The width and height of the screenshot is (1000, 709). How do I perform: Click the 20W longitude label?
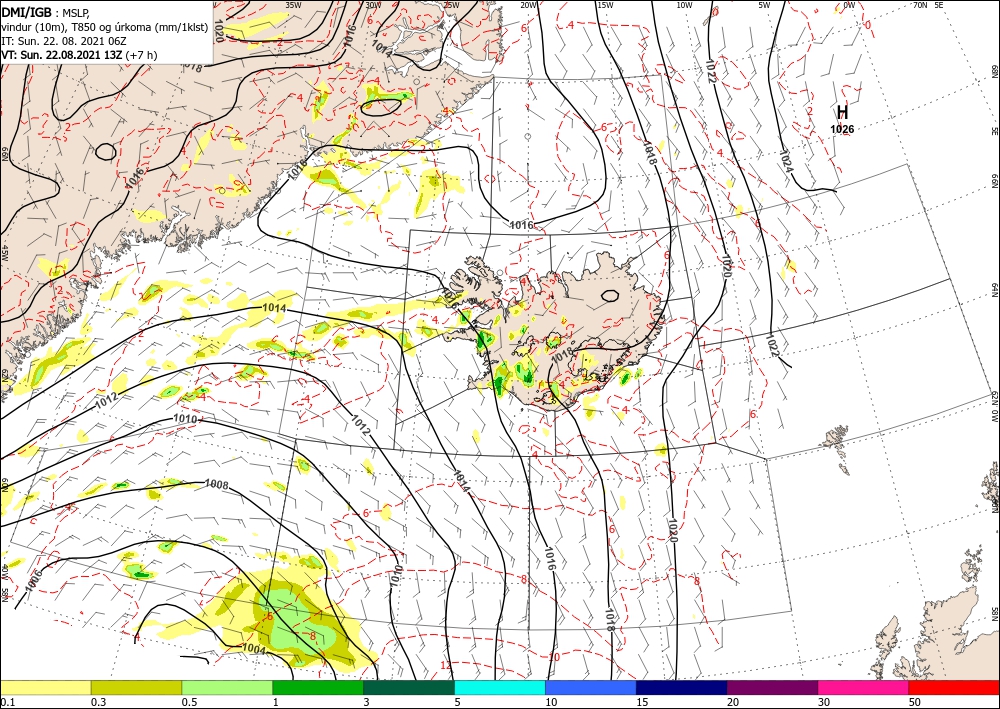pyautogui.click(x=528, y=5)
